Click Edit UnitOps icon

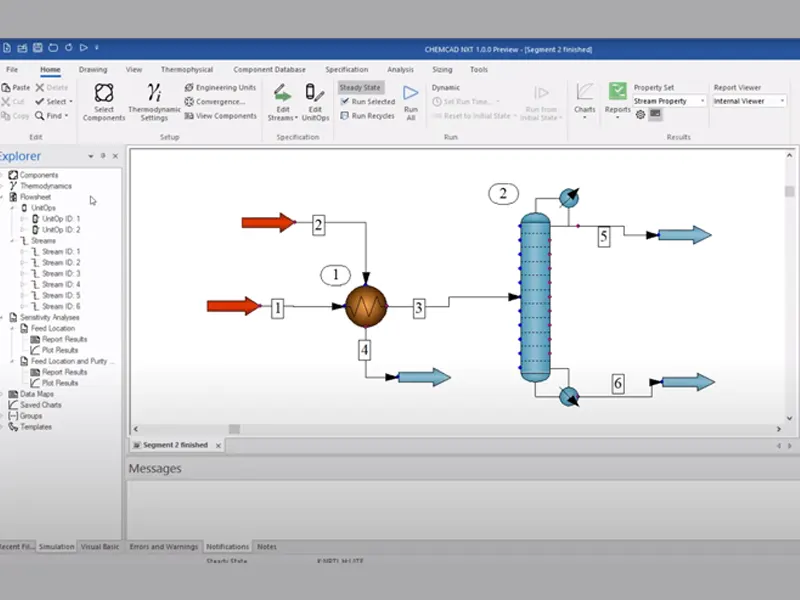click(314, 93)
